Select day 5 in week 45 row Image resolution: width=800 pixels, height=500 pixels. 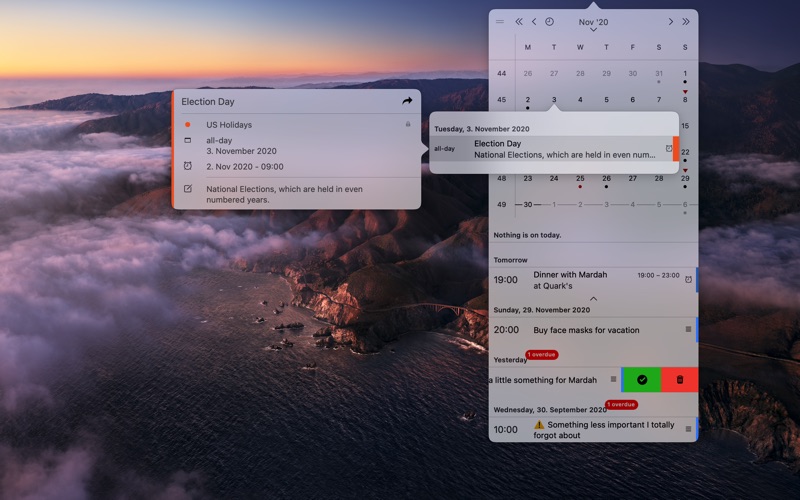click(607, 100)
